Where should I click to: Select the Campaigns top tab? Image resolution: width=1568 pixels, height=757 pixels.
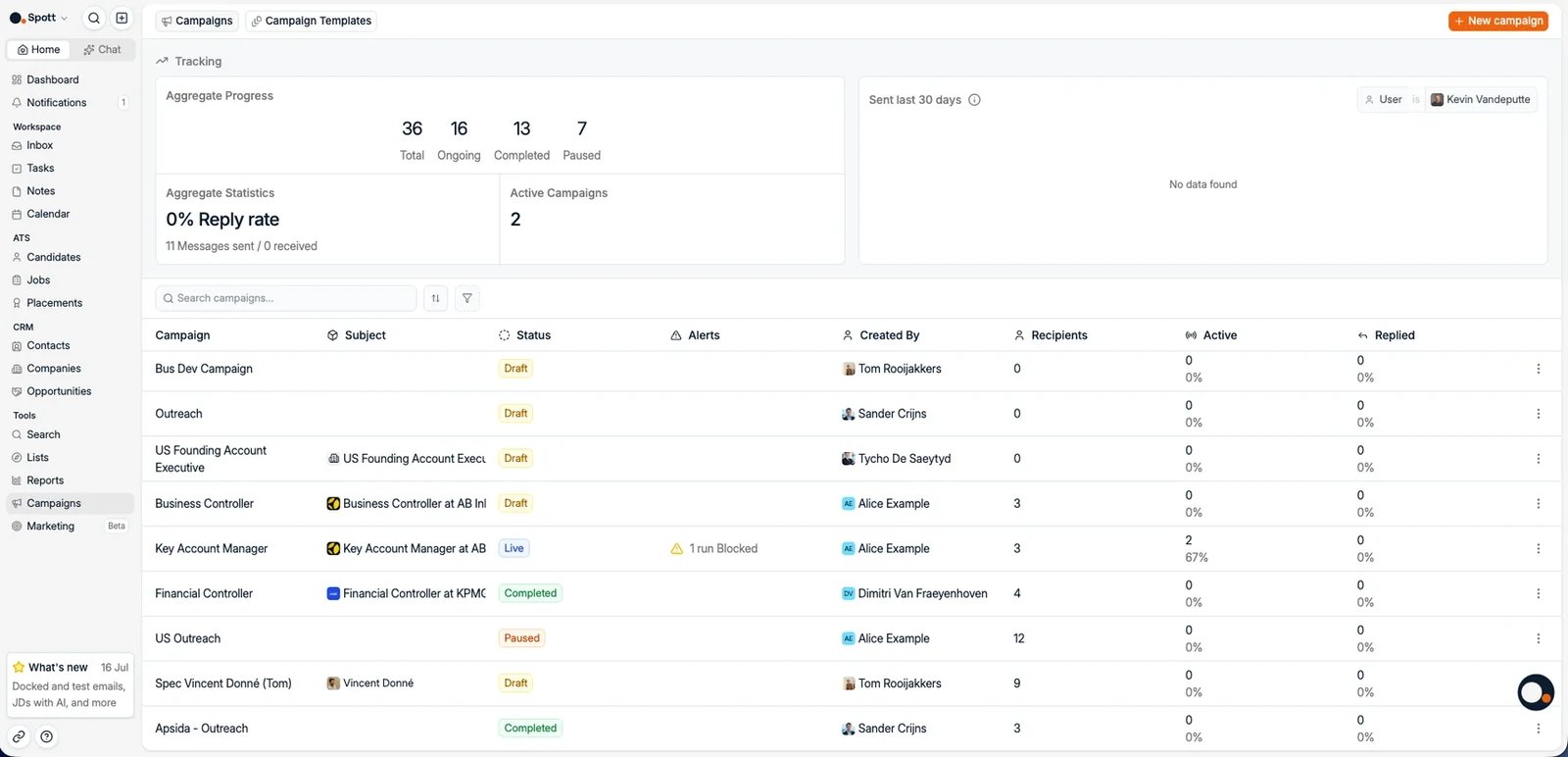coord(197,21)
